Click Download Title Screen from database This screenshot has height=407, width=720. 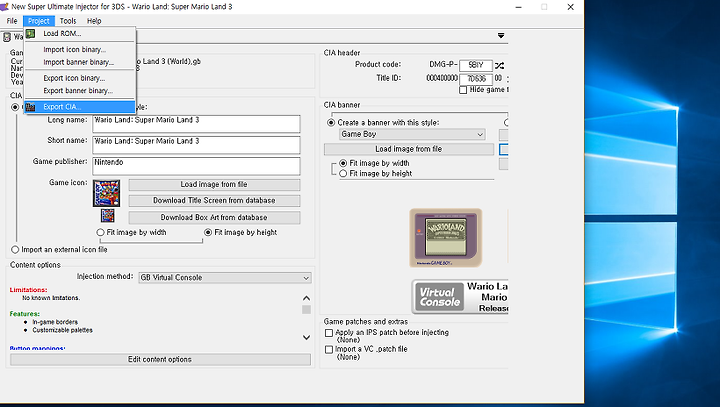(x=214, y=201)
